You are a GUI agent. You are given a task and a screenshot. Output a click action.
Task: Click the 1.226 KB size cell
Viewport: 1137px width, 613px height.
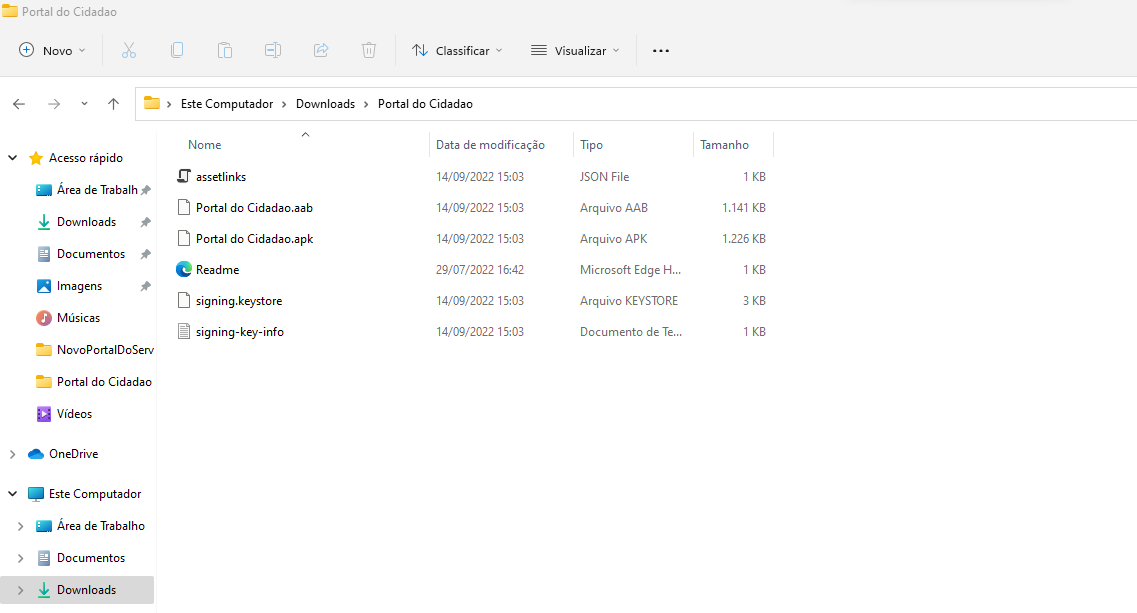point(743,239)
